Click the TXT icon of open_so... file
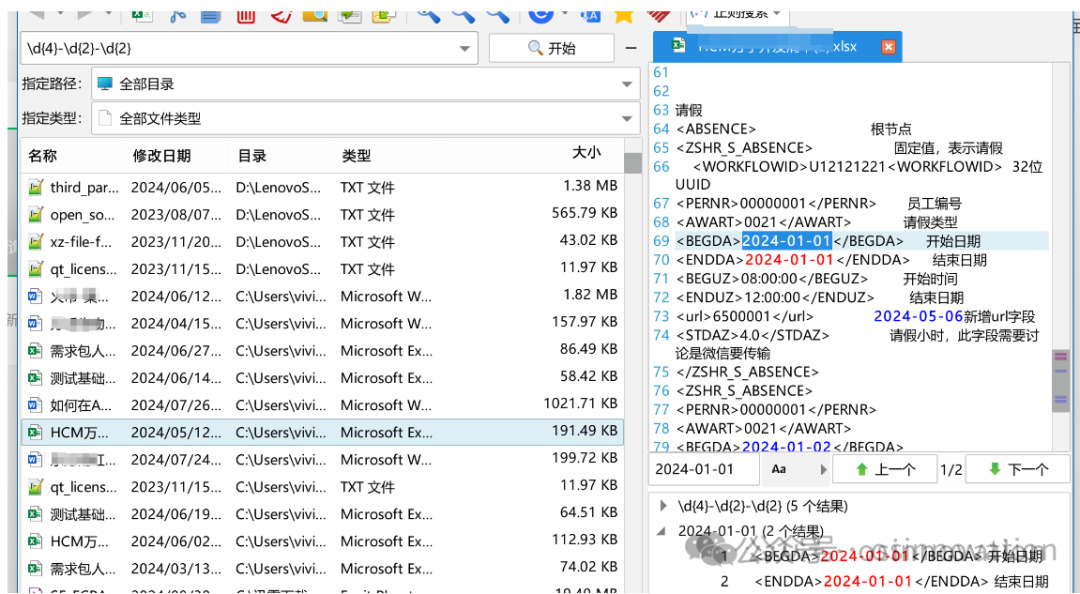The image size is (1080, 594). [x=35, y=214]
